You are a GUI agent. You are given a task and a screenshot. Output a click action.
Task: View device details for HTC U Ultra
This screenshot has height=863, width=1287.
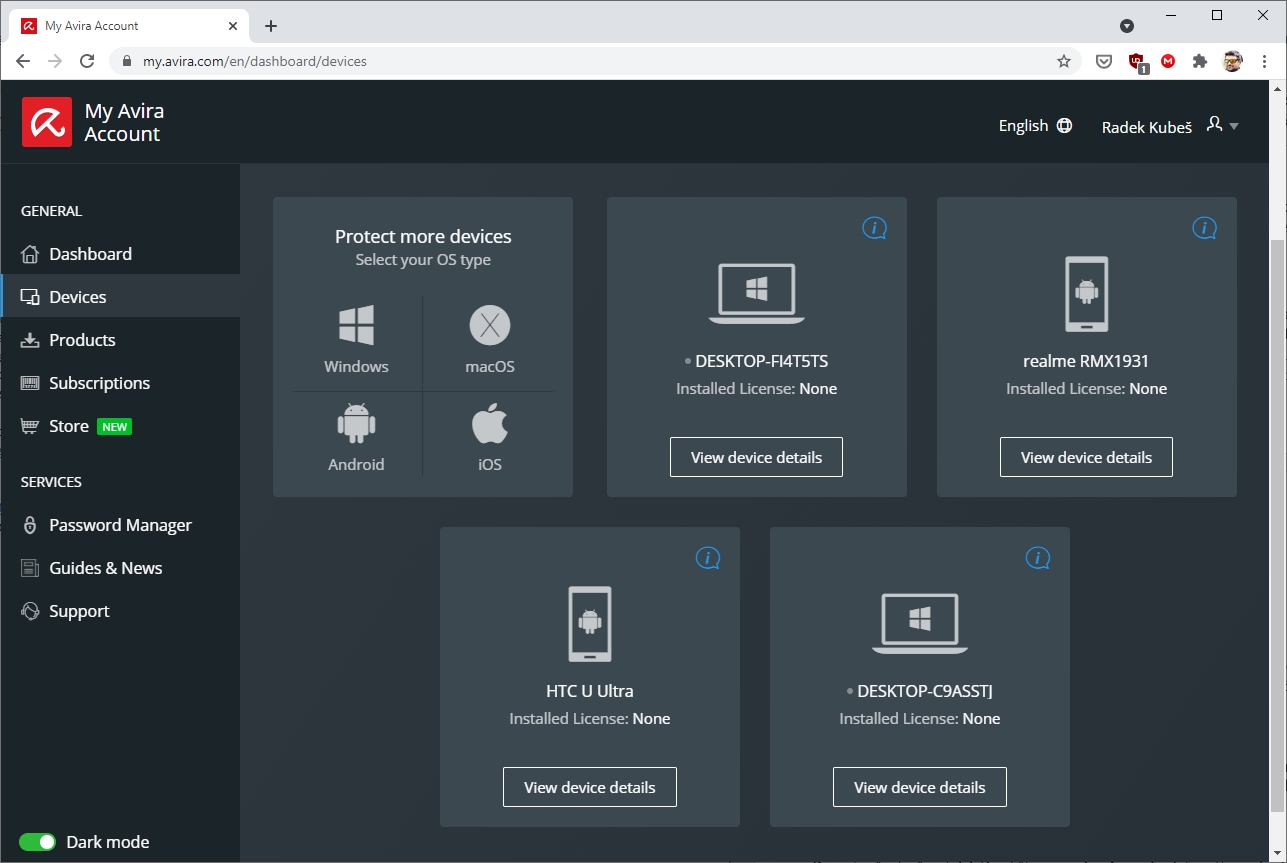pyautogui.click(x=590, y=787)
